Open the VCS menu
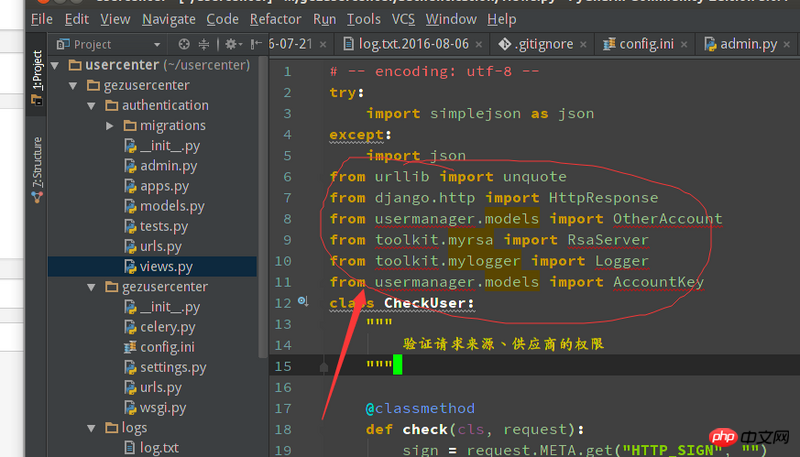The width and height of the screenshot is (800, 457). pyautogui.click(x=403, y=19)
